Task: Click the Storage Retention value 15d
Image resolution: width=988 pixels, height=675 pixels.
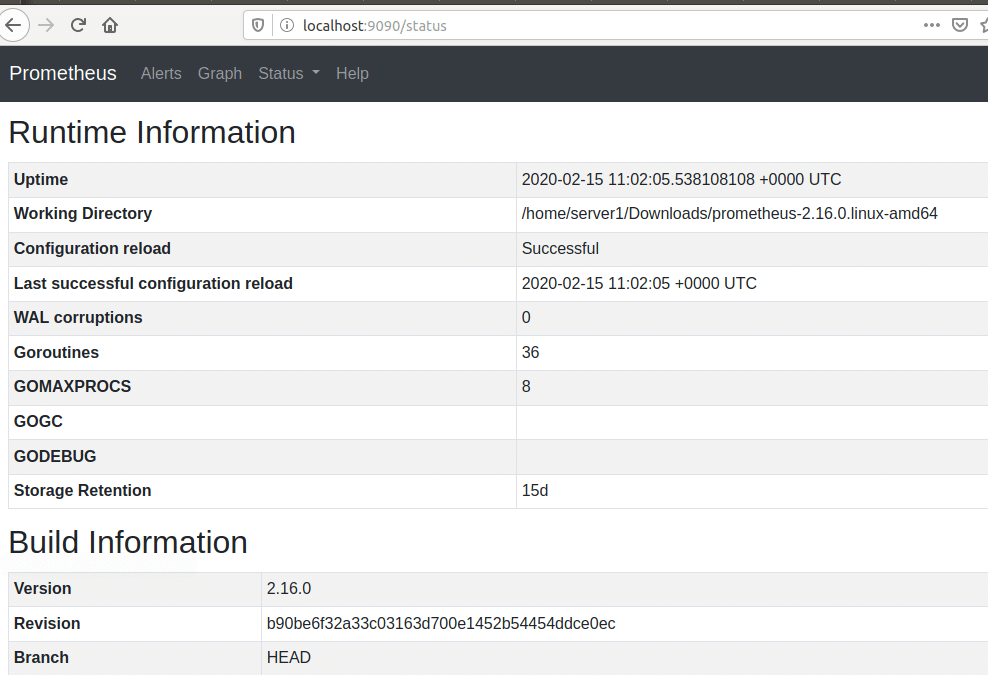Action: point(535,490)
